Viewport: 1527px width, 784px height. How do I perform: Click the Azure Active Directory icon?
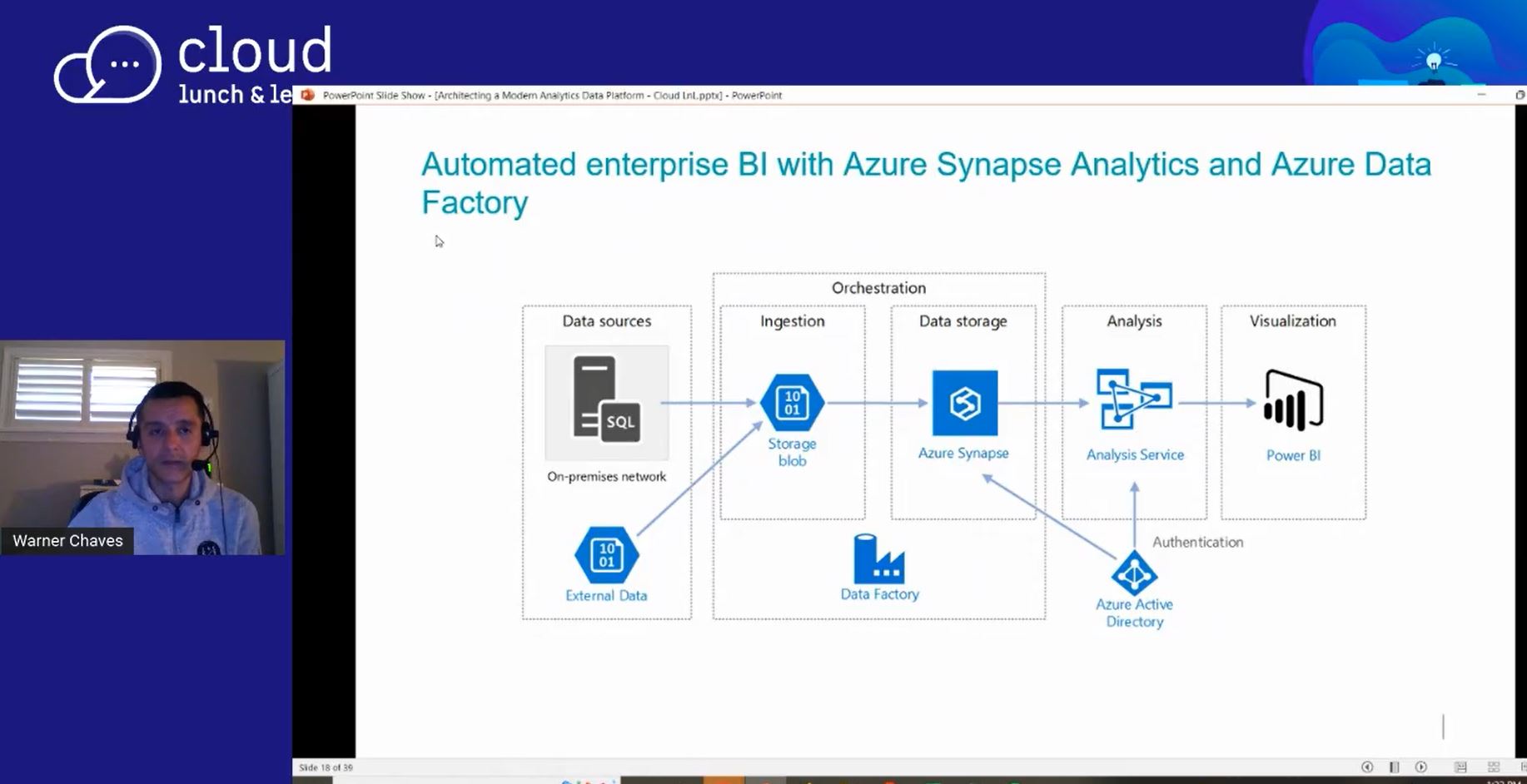[x=1134, y=573]
